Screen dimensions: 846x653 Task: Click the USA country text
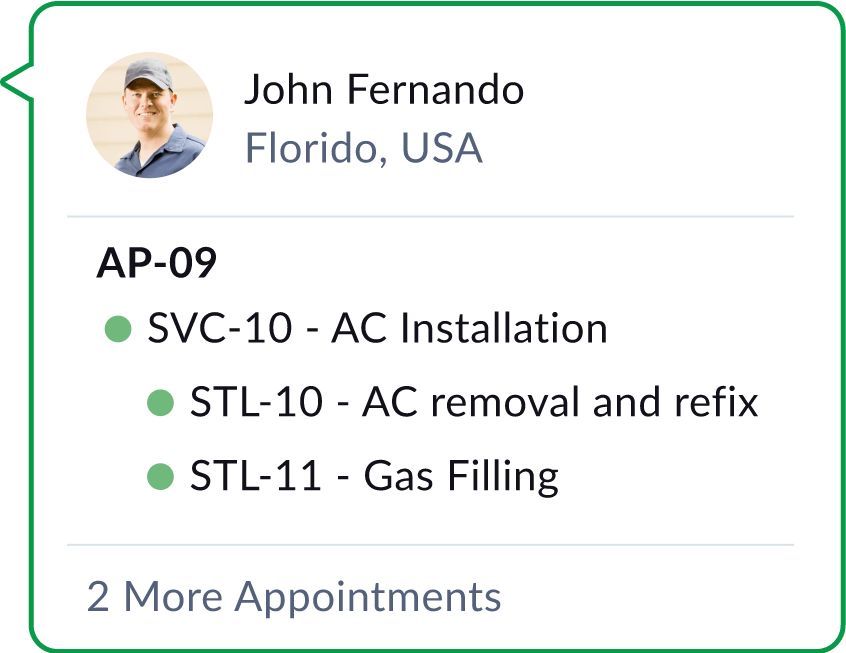click(x=442, y=148)
